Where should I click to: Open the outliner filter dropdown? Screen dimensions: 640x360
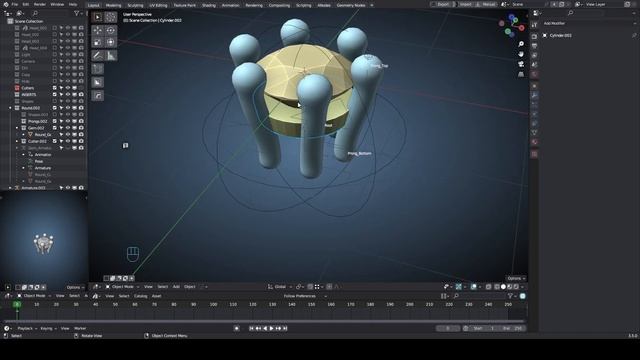(x=78, y=13)
